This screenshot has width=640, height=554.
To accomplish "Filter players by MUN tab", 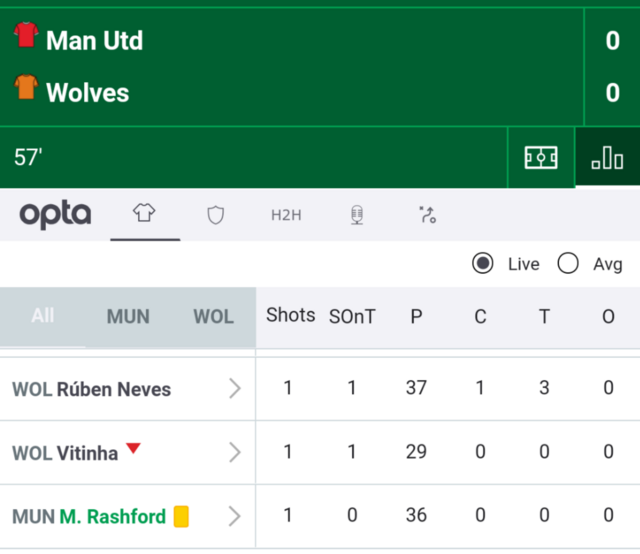I will pyautogui.click(x=128, y=317).
